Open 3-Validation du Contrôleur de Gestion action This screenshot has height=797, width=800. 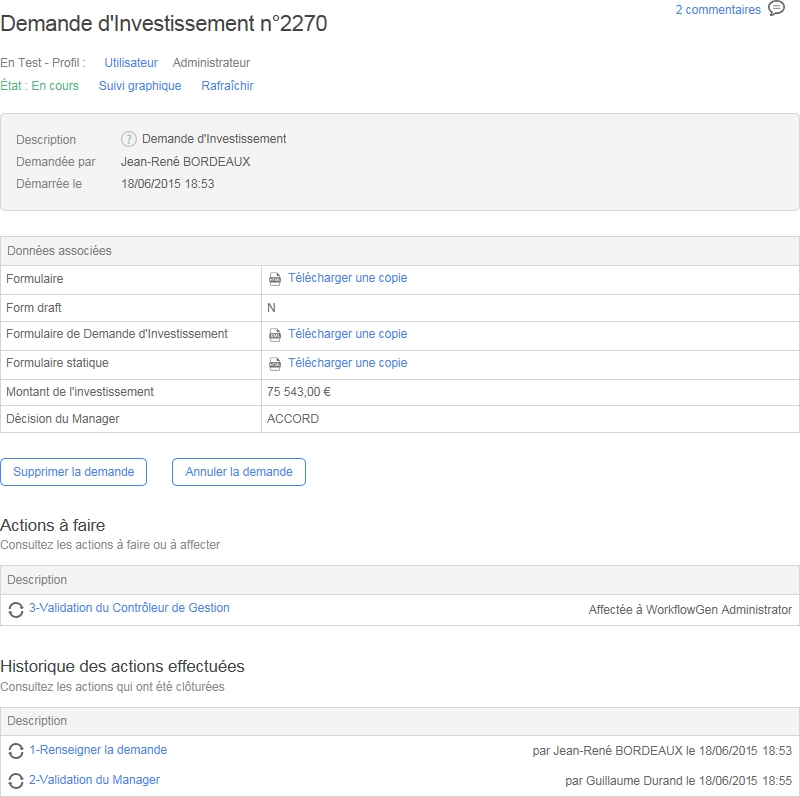coord(129,608)
